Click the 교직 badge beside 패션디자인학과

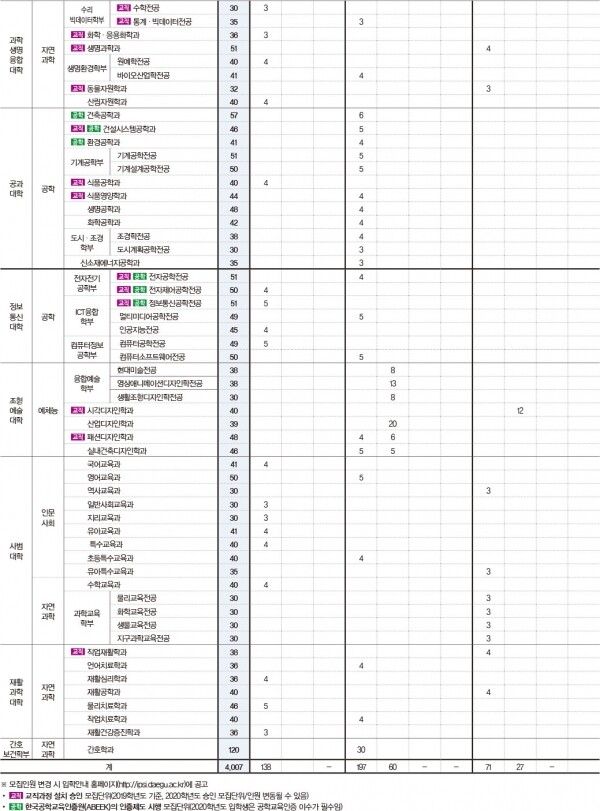point(78,438)
